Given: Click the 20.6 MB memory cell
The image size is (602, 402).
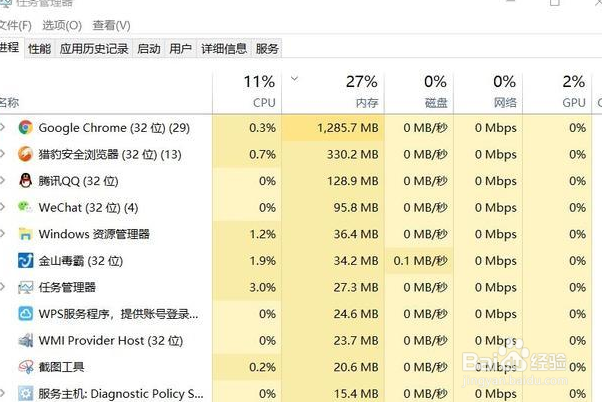Looking at the screenshot, I should point(333,367).
